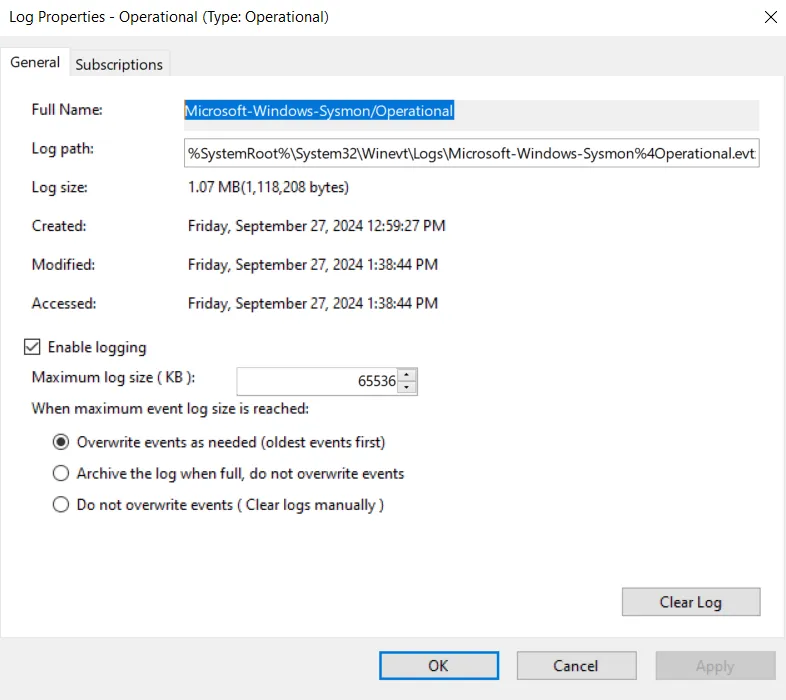This screenshot has width=786, height=700.
Task: Click the Clear Log button
Action: [x=691, y=602]
